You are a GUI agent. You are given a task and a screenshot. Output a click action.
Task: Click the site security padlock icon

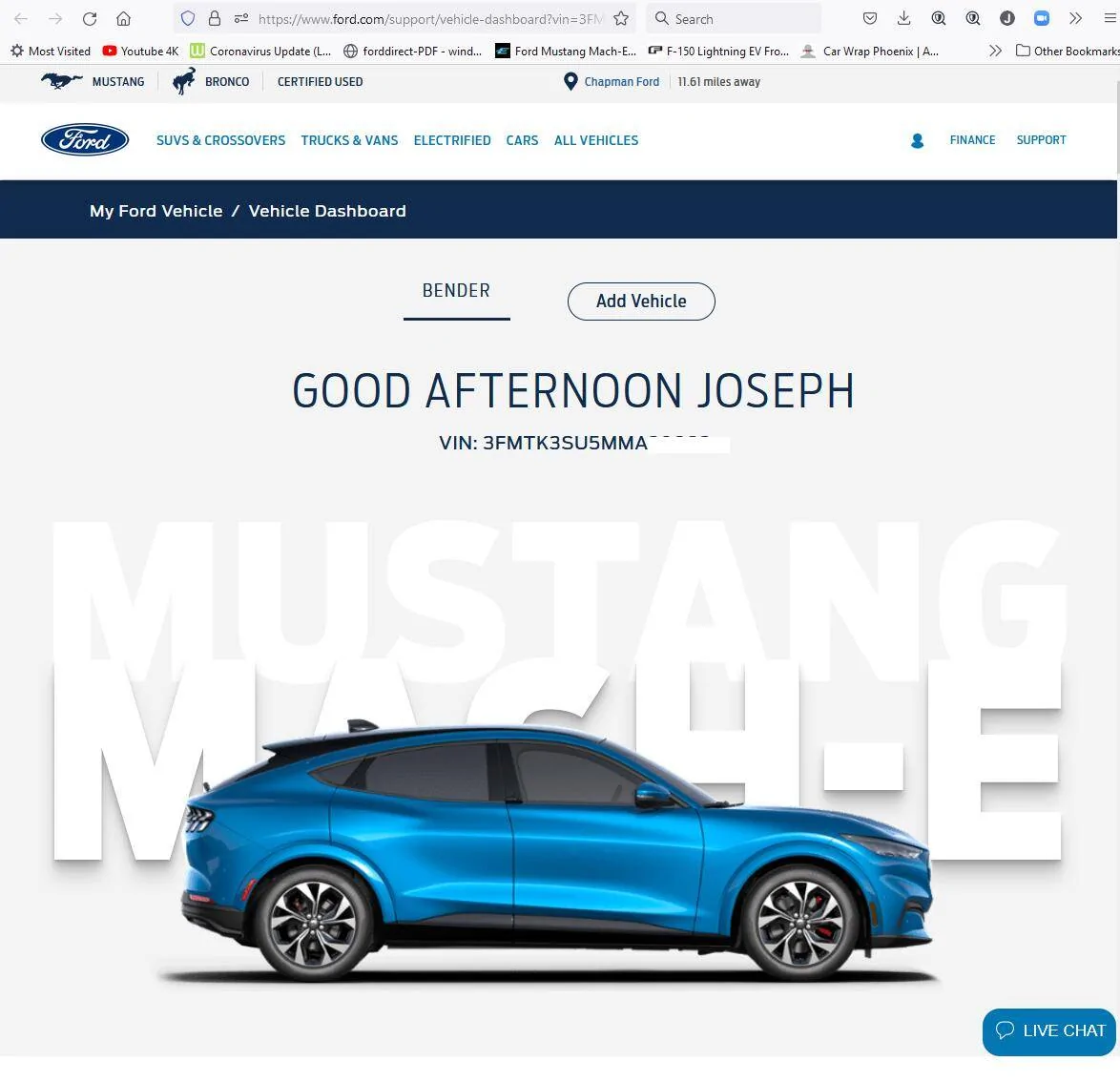tap(215, 18)
